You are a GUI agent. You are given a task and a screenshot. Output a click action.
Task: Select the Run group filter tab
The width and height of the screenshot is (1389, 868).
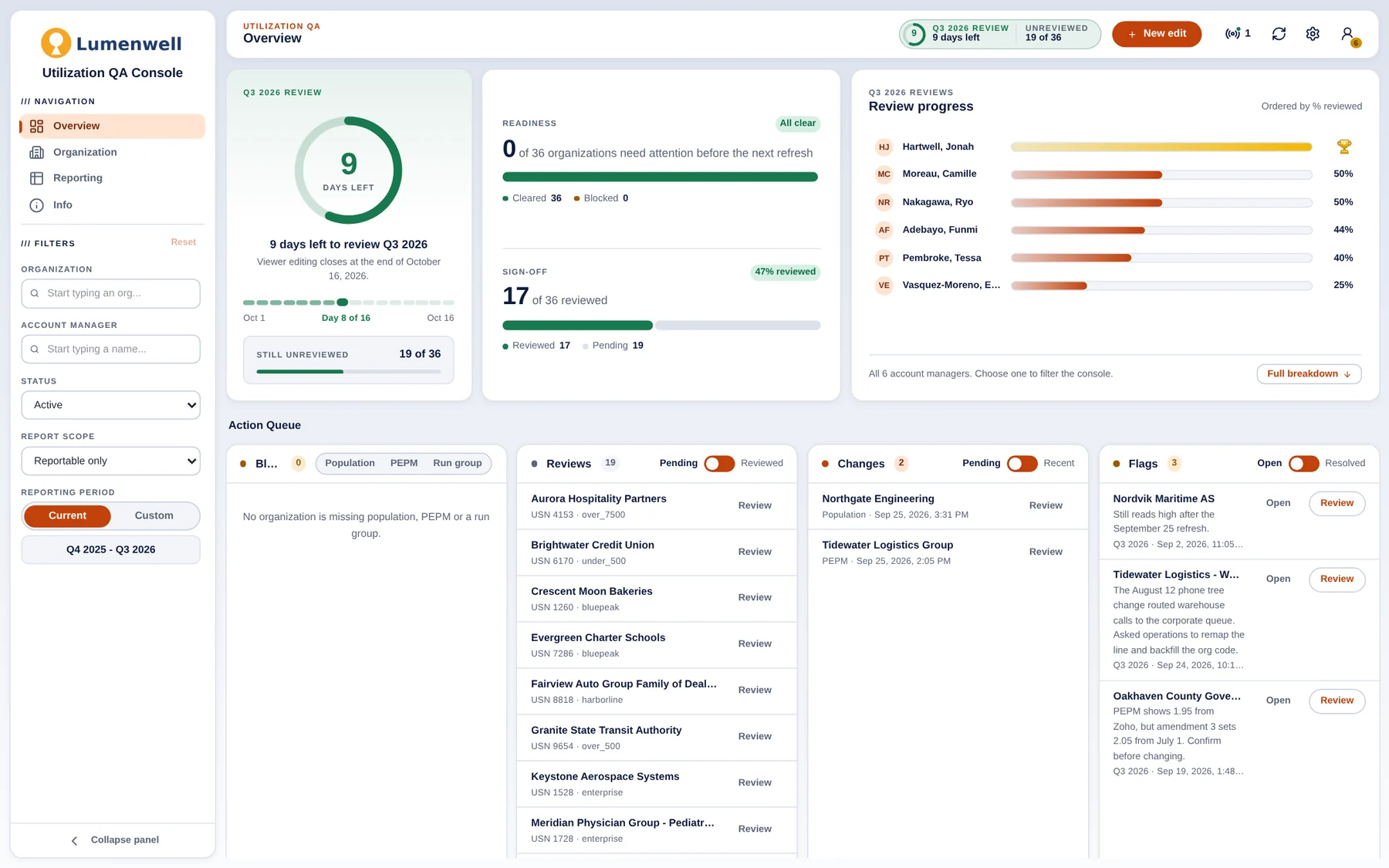pos(458,463)
